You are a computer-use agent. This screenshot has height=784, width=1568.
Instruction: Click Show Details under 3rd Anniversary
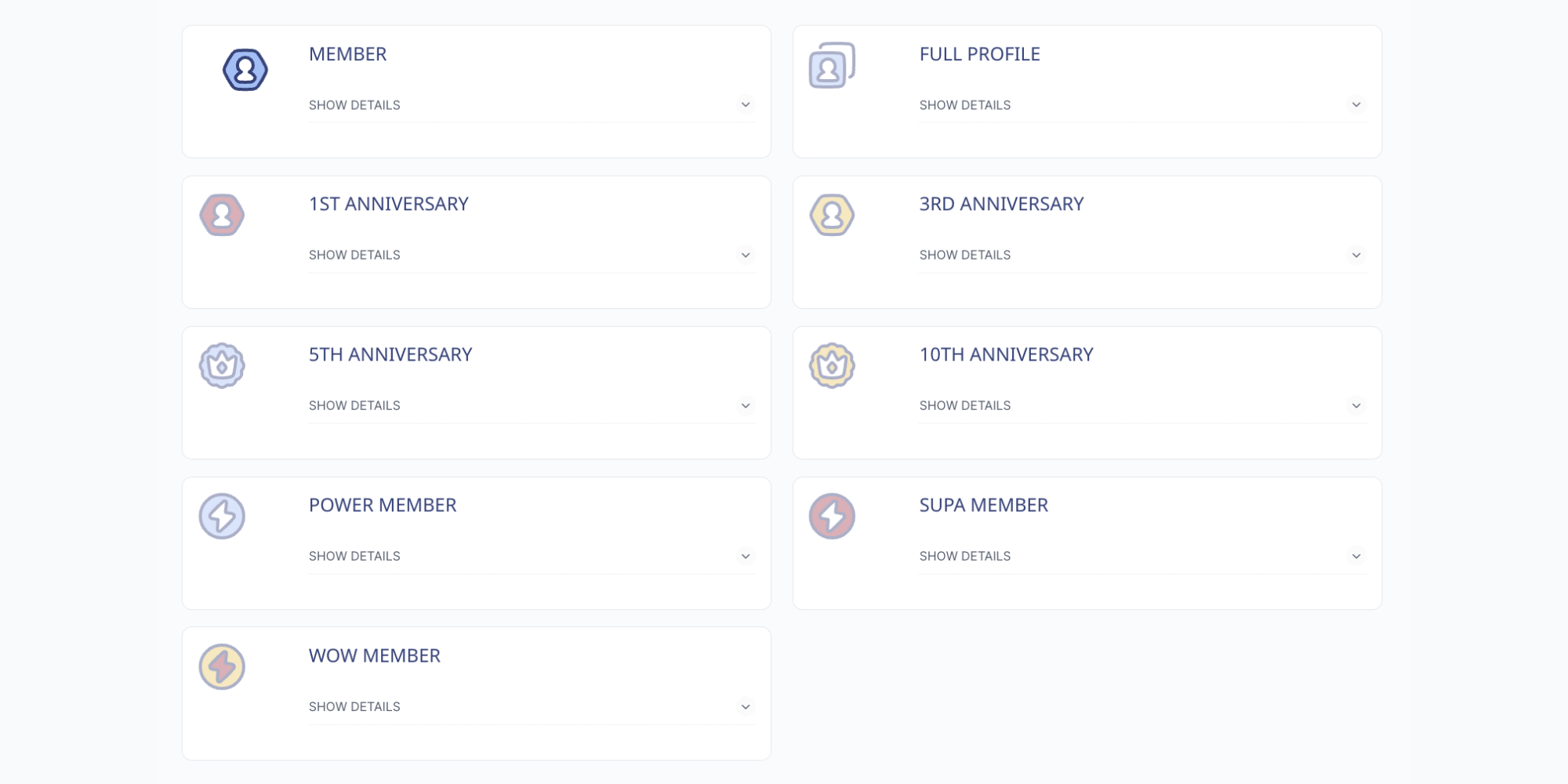pyautogui.click(x=965, y=255)
